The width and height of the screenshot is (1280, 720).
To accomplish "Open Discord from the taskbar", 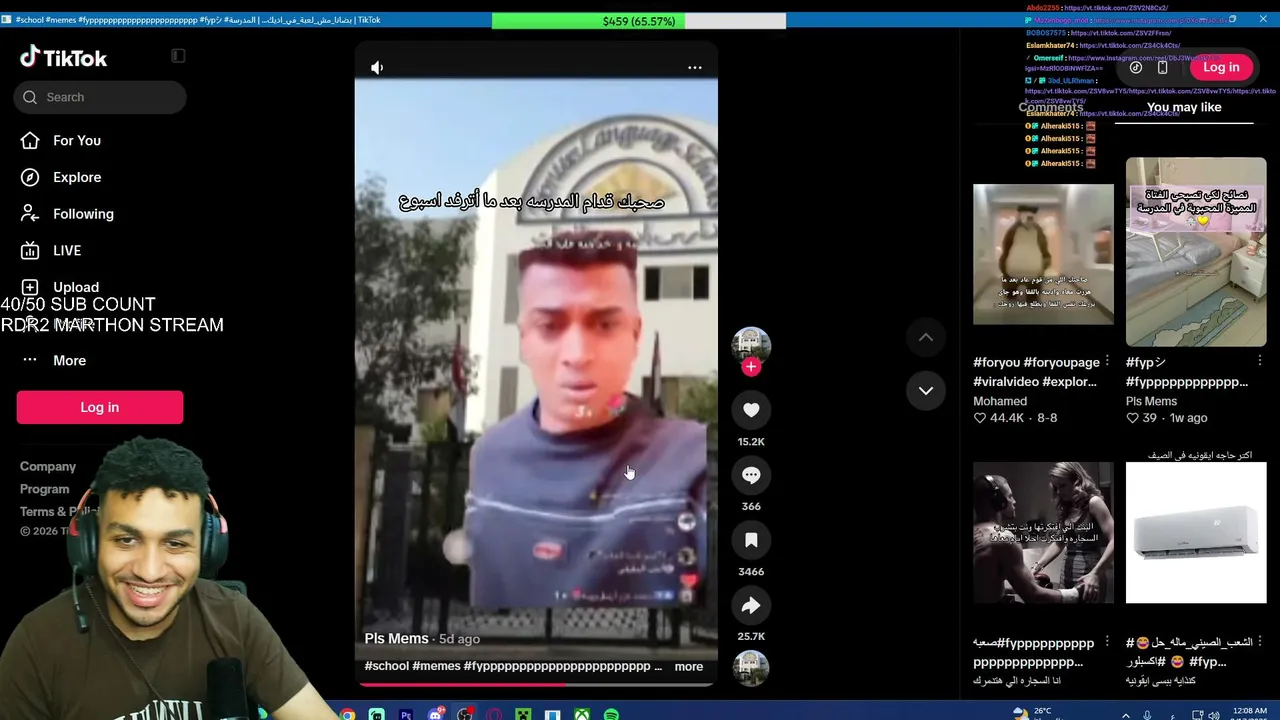I will [436, 715].
